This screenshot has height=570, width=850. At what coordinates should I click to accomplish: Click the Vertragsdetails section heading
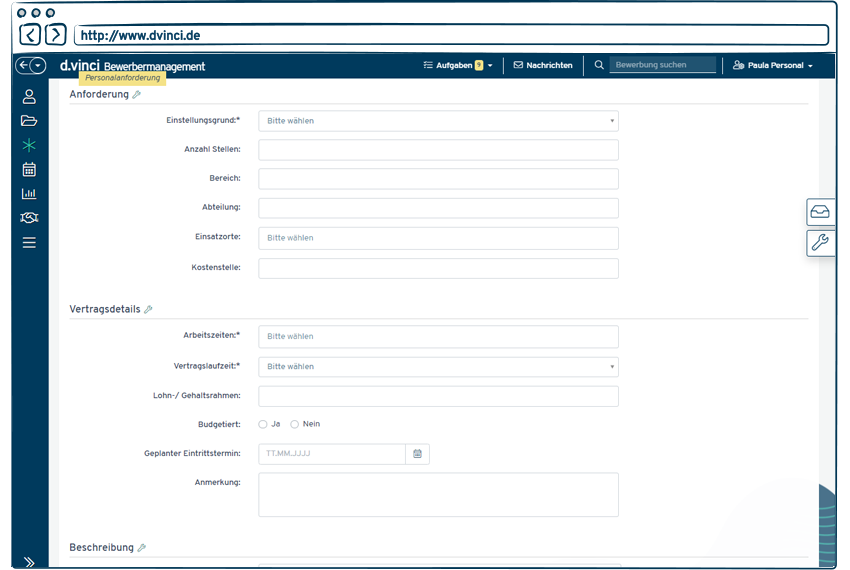(x=105, y=309)
